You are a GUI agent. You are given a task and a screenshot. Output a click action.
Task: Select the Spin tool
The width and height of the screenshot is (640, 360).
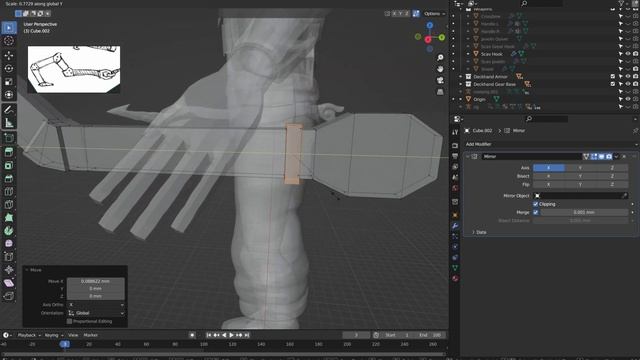[x=9, y=231]
